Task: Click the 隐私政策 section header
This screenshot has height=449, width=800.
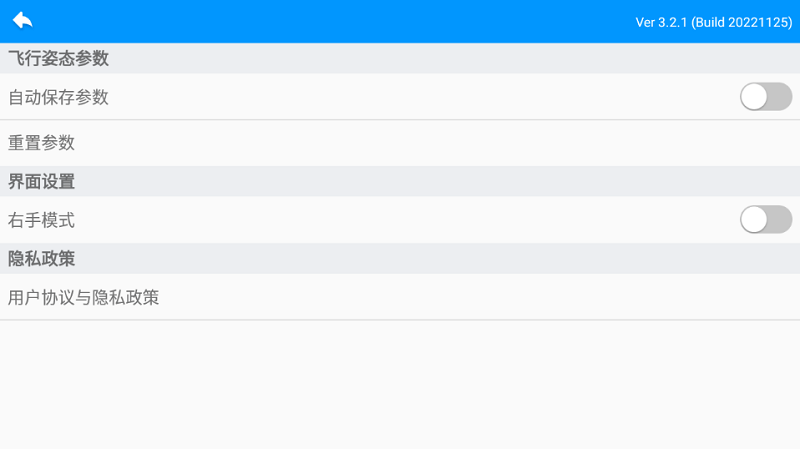Action: click(x=42, y=259)
